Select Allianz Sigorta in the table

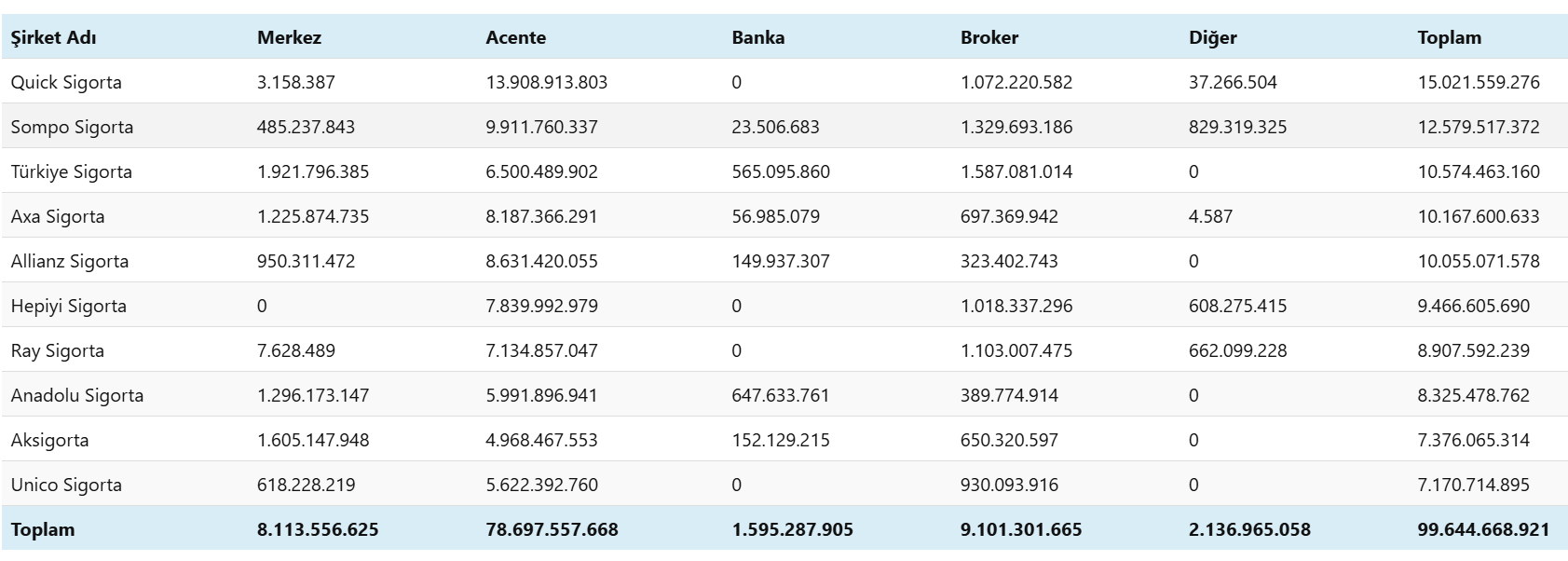tap(70, 261)
